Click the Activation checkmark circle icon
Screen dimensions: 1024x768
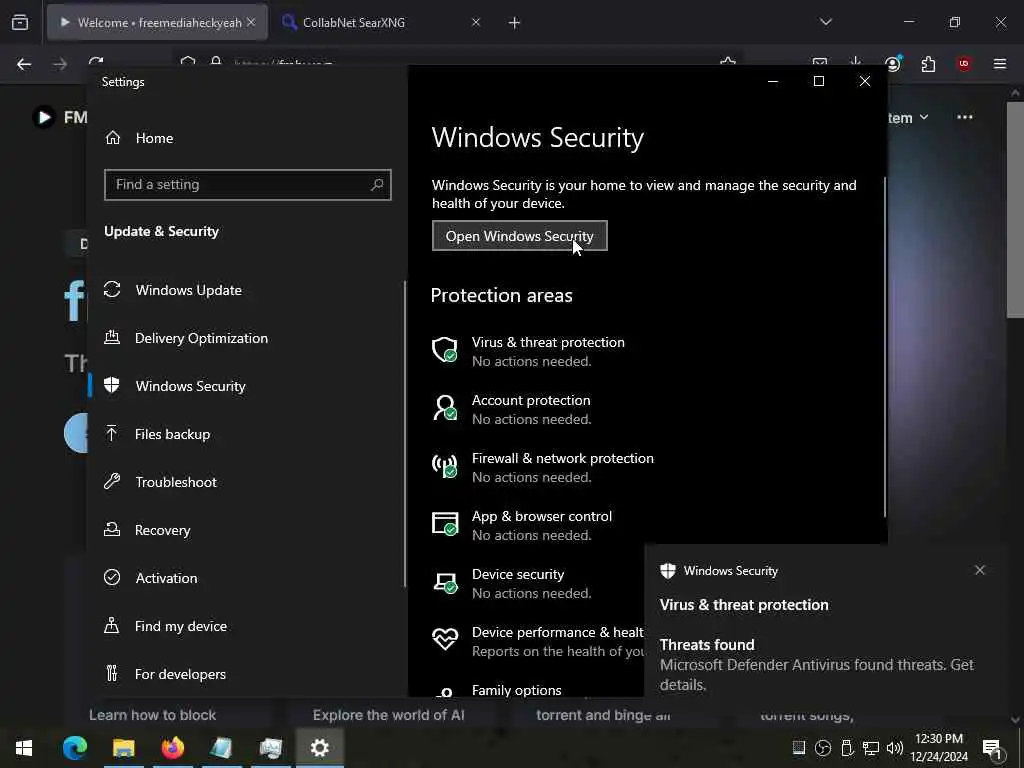[x=112, y=577]
